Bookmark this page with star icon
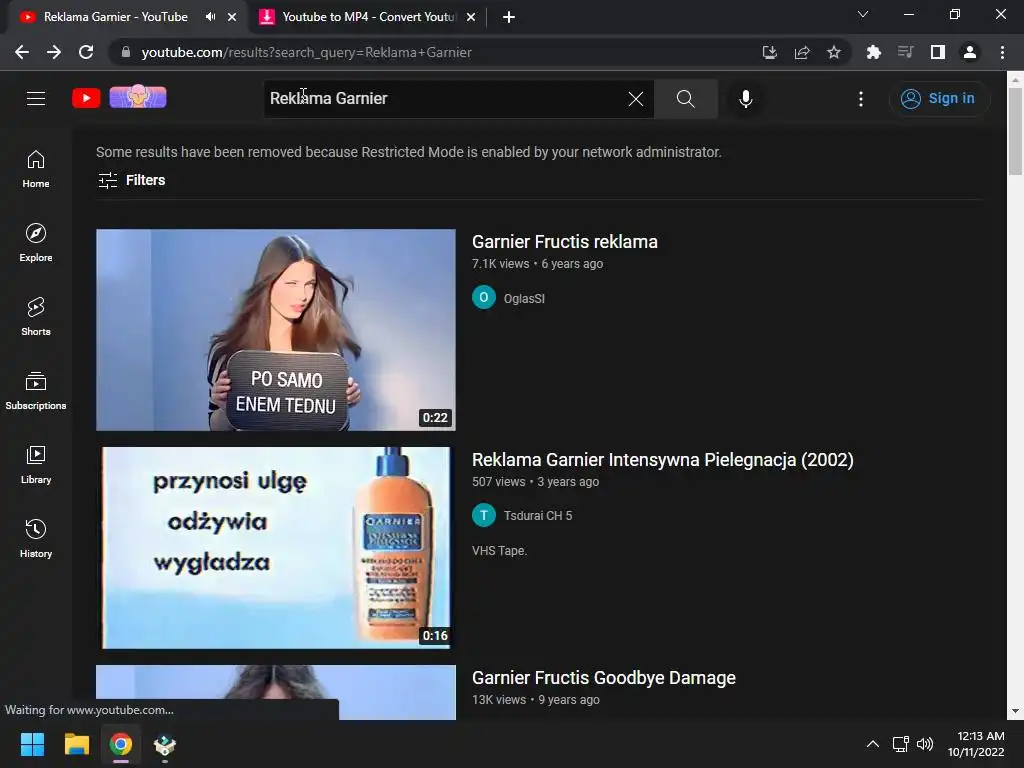 833,52
